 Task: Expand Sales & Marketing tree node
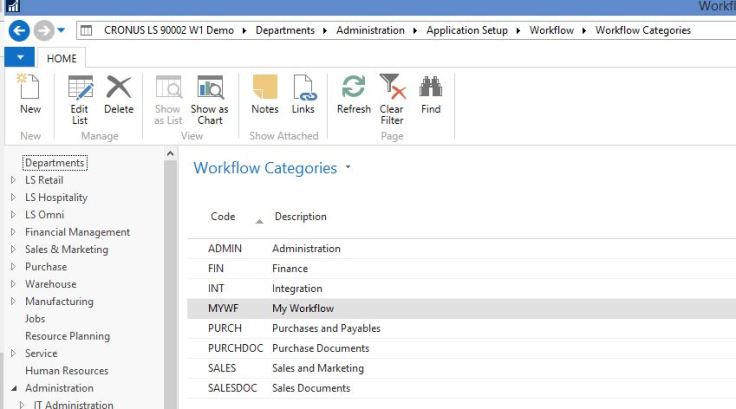[x=13, y=249]
